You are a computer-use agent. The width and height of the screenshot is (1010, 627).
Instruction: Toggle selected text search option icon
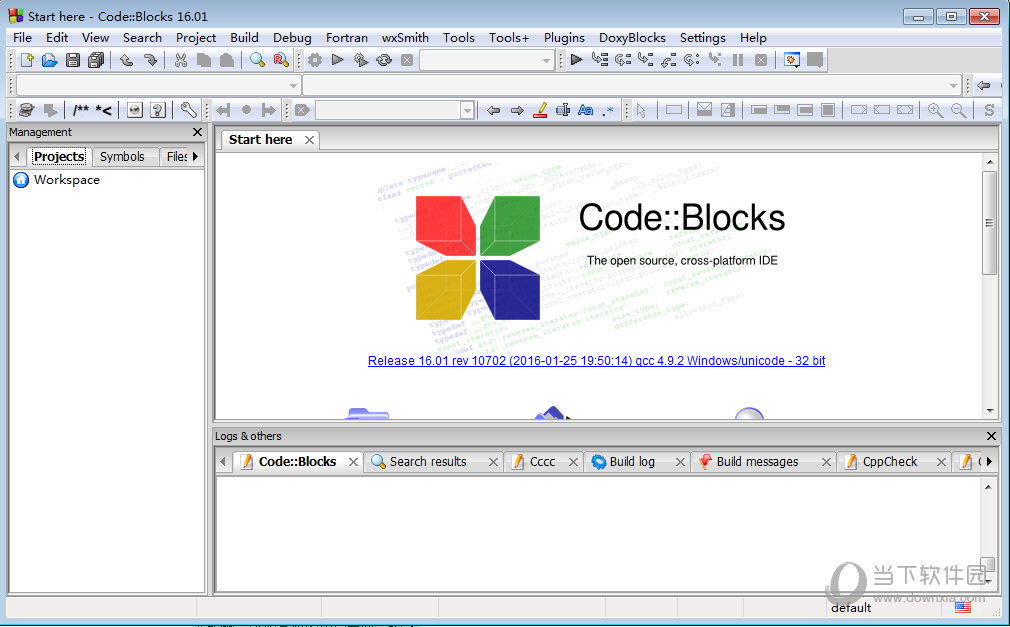coord(562,110)
